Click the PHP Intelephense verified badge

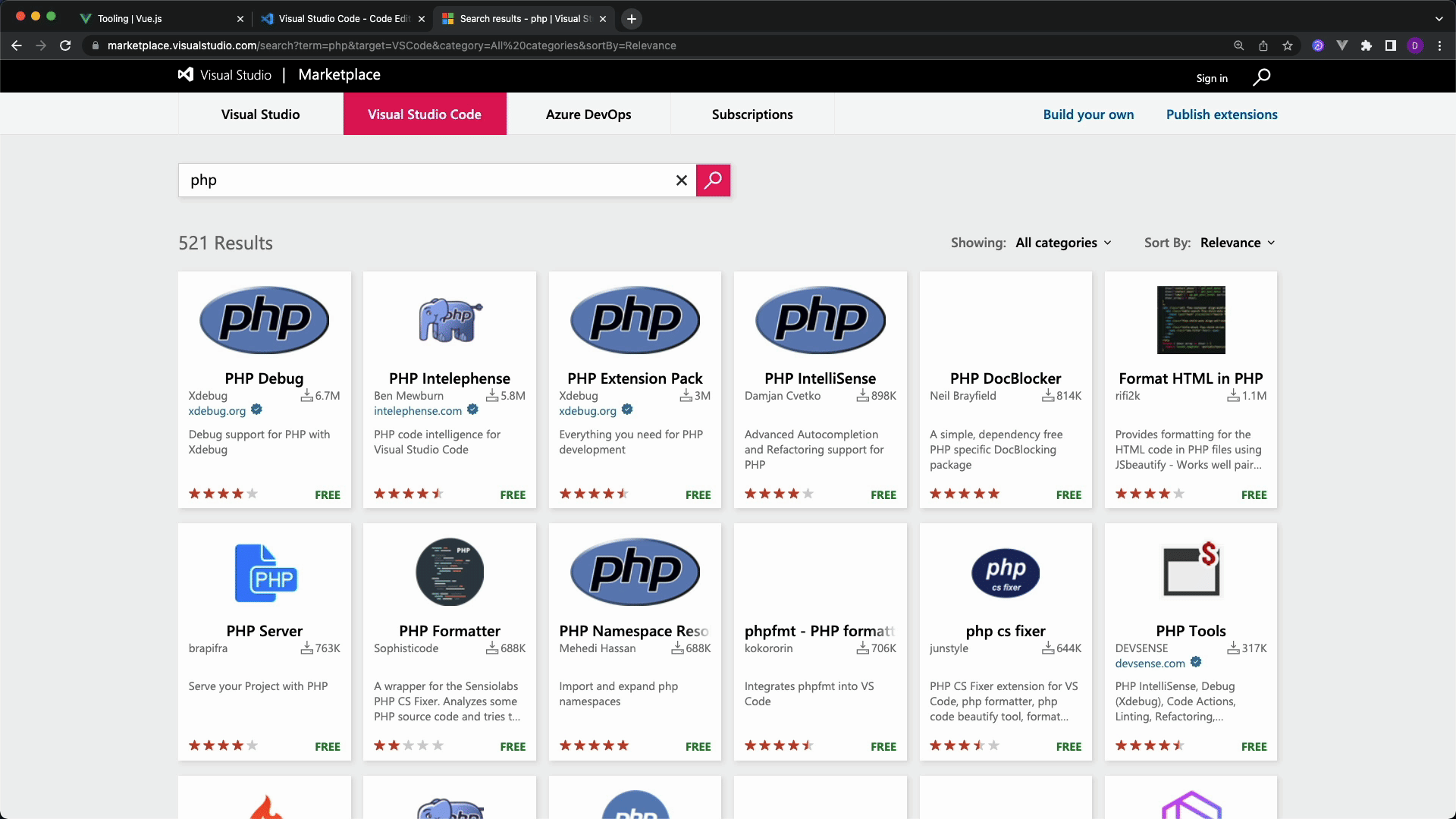[472, 409]
